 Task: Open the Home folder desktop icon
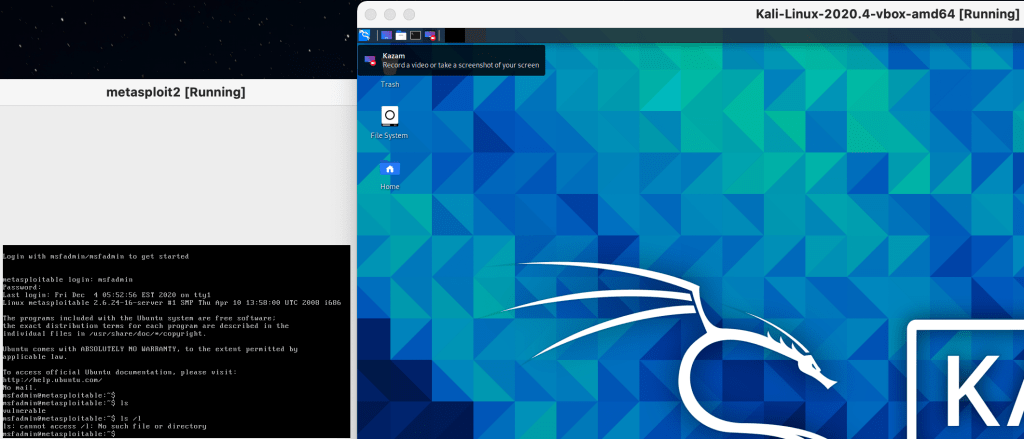390,169
